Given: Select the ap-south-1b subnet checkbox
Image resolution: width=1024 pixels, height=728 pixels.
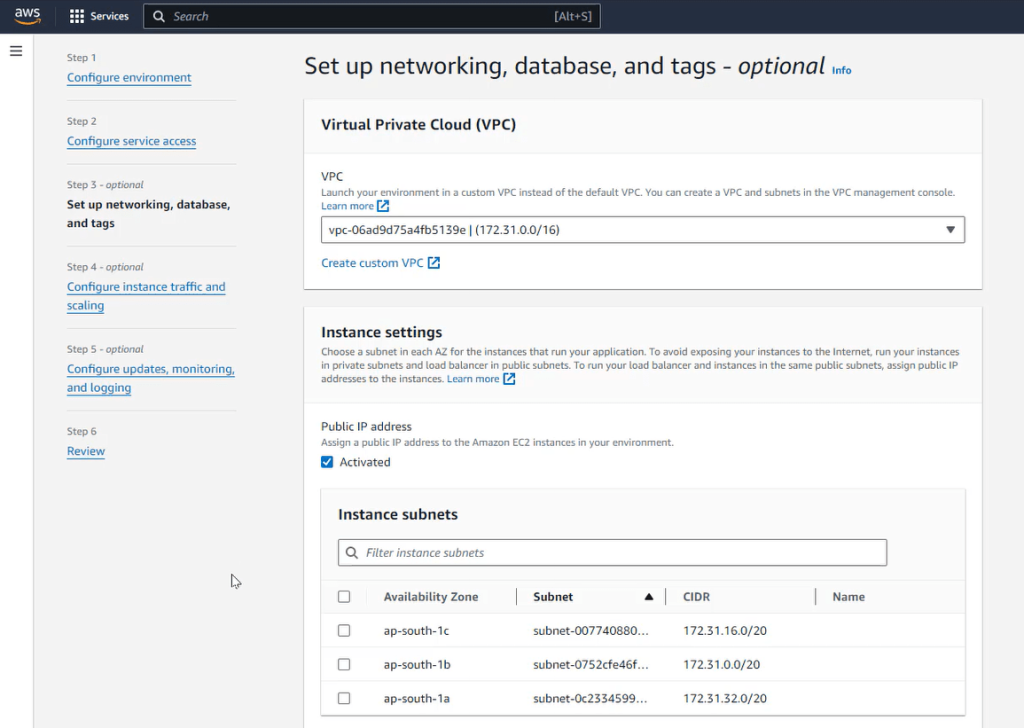Looking at the screenshot, I should [x=344, y=665].
